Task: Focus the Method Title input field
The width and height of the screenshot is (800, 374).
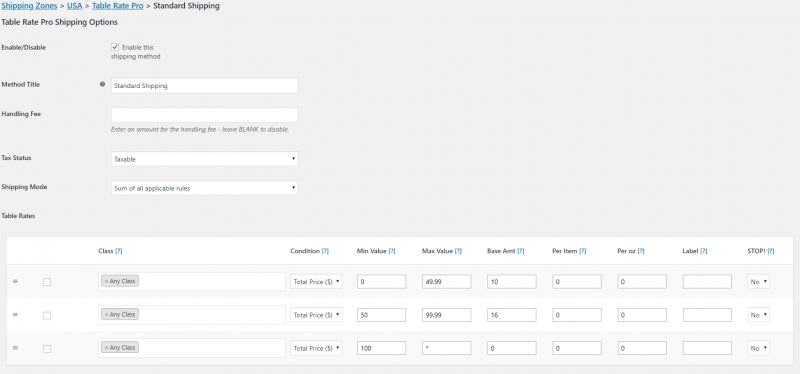Action: pyautogui.click(x=205, y=86)
